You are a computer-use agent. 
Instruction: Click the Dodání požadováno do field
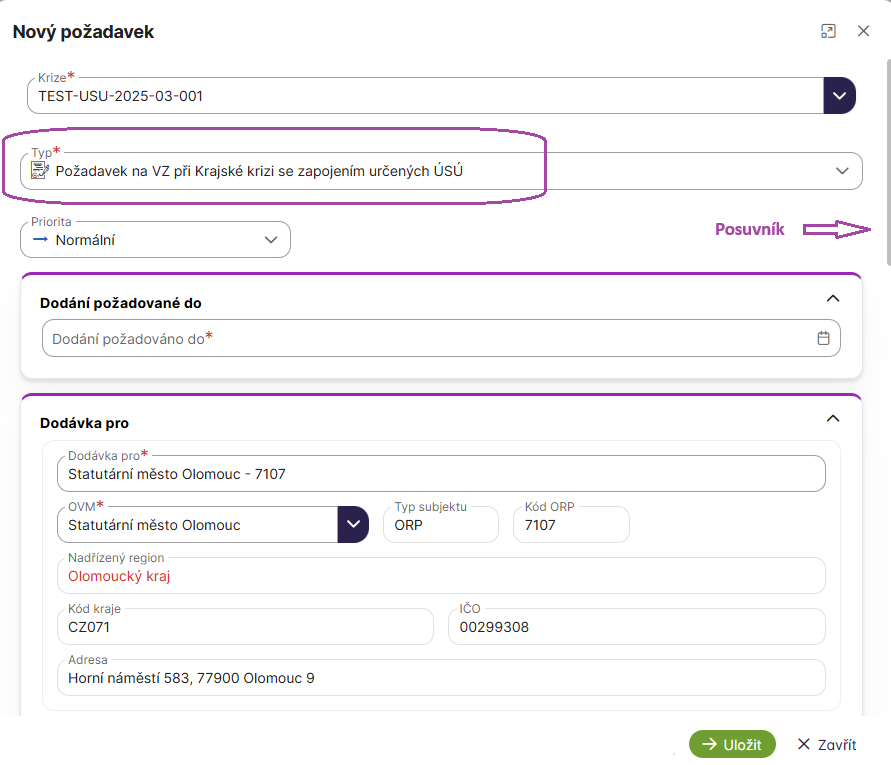(x=420, y=339)
